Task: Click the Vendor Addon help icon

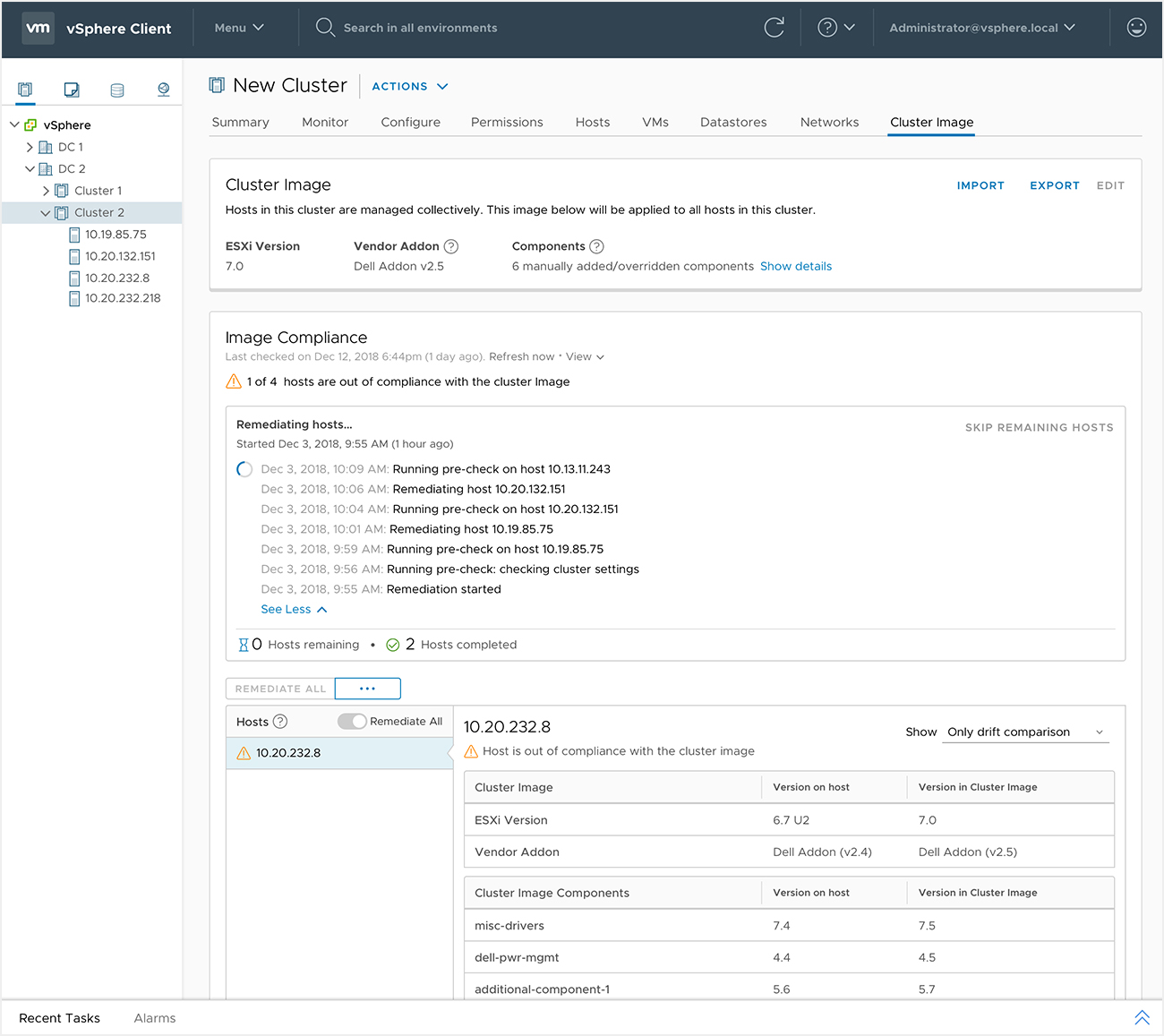Action: [x=450, y=246]
